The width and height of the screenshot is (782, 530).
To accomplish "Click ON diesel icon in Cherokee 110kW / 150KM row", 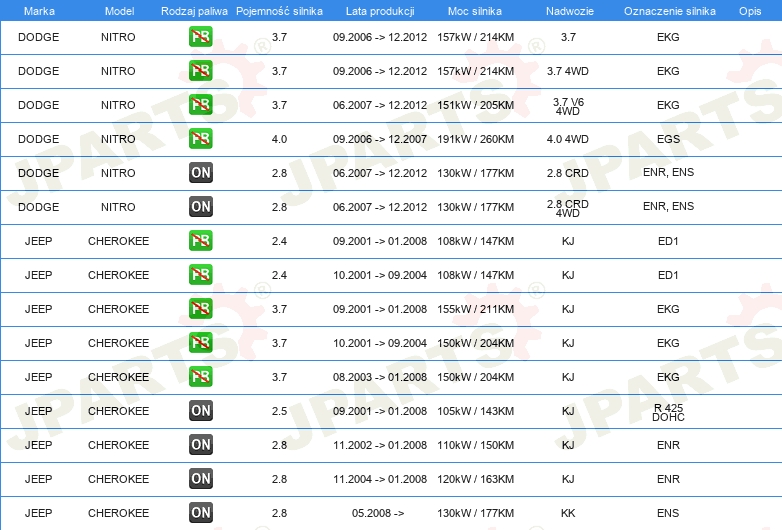I will 200,444.
